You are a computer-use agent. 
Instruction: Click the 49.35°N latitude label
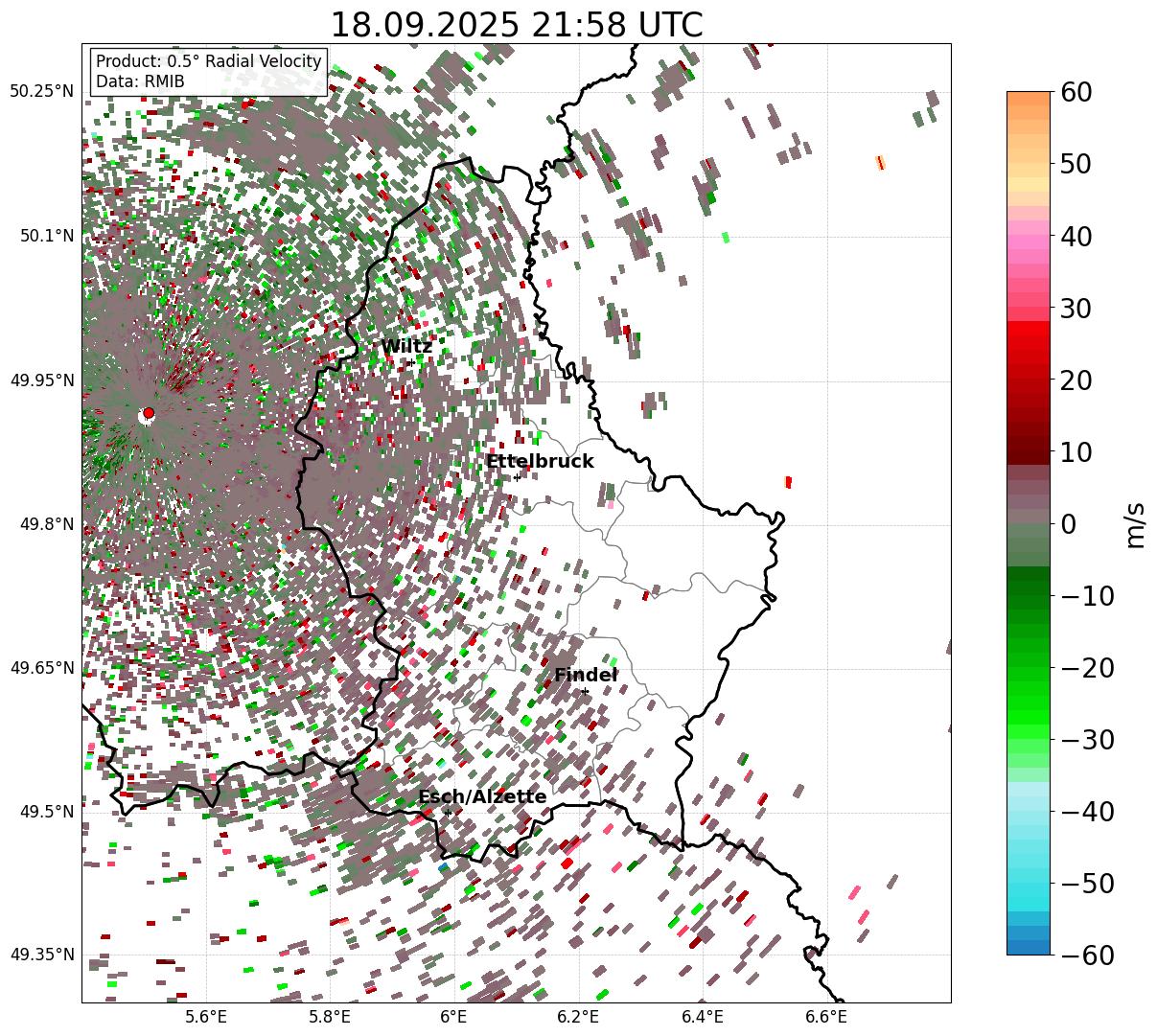point(41,955)
